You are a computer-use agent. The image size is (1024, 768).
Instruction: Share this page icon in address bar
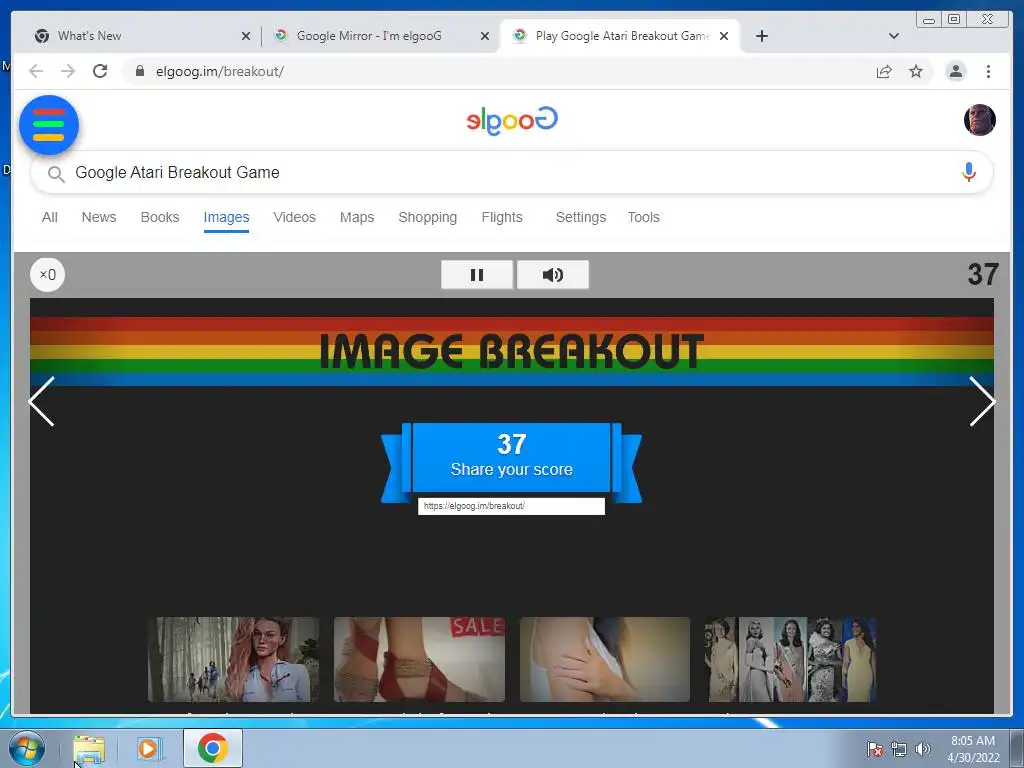[x=884, y=72]
